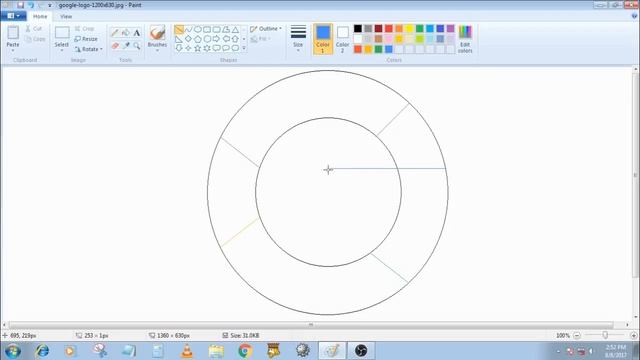Choose the Six-point star shape
This screenshot has width=640, height=360.
[x=207, y=48]
